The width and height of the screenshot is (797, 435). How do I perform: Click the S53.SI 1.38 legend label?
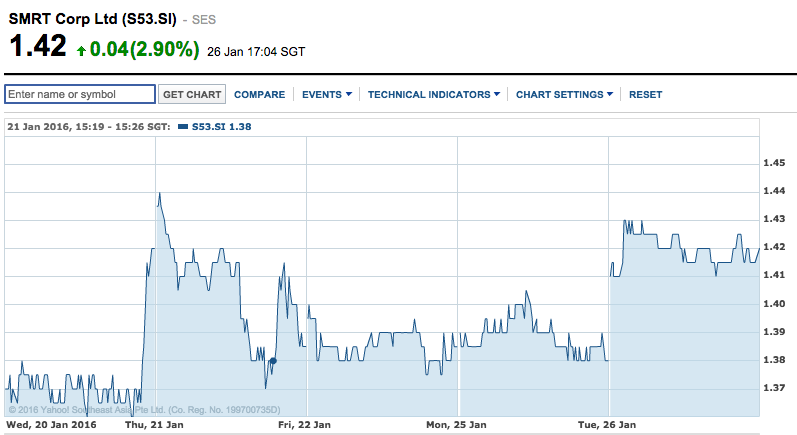coord(221,127)
